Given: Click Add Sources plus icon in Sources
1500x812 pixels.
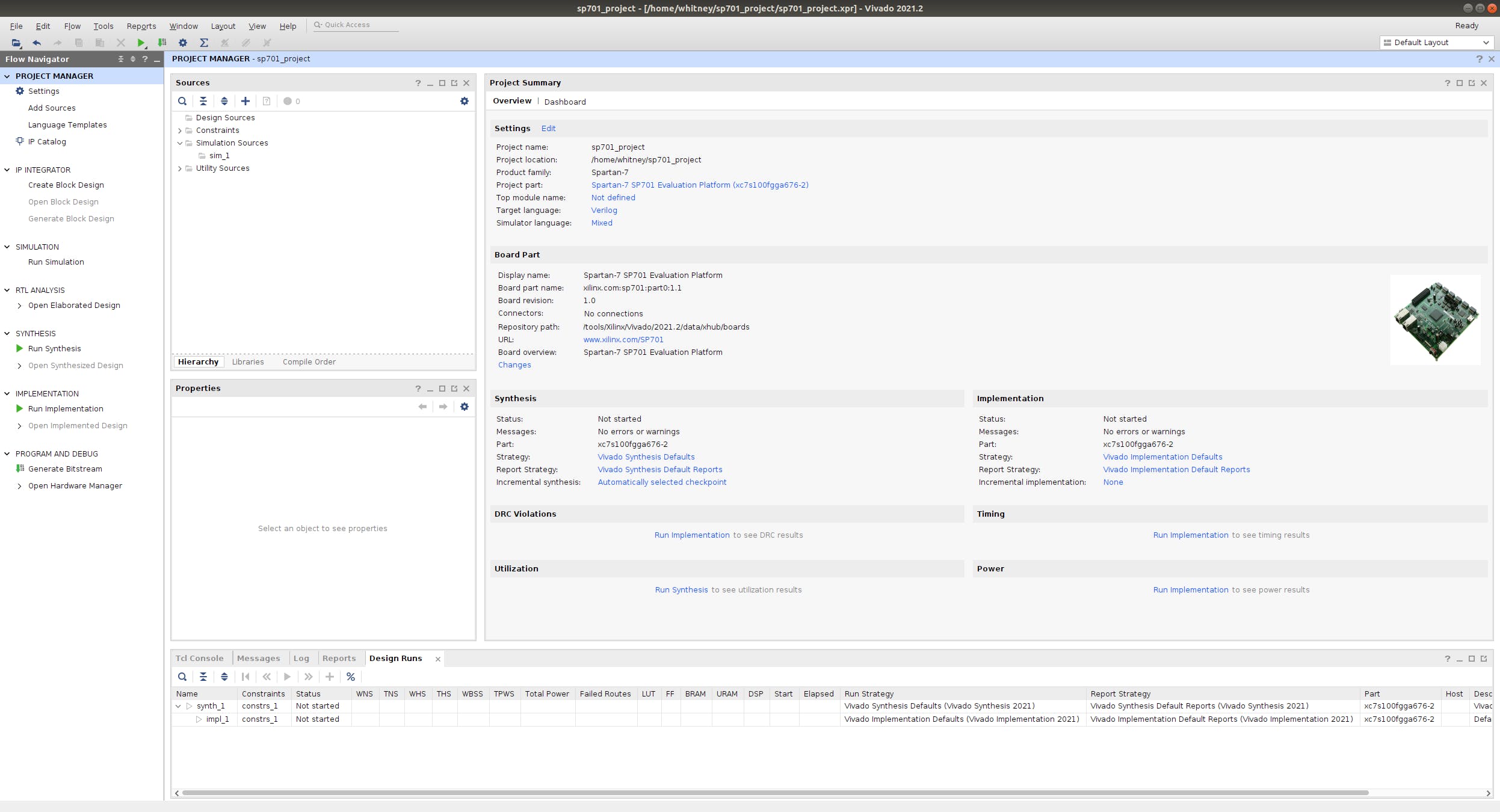Looking at the screenshot, I should tap(245, 101).
